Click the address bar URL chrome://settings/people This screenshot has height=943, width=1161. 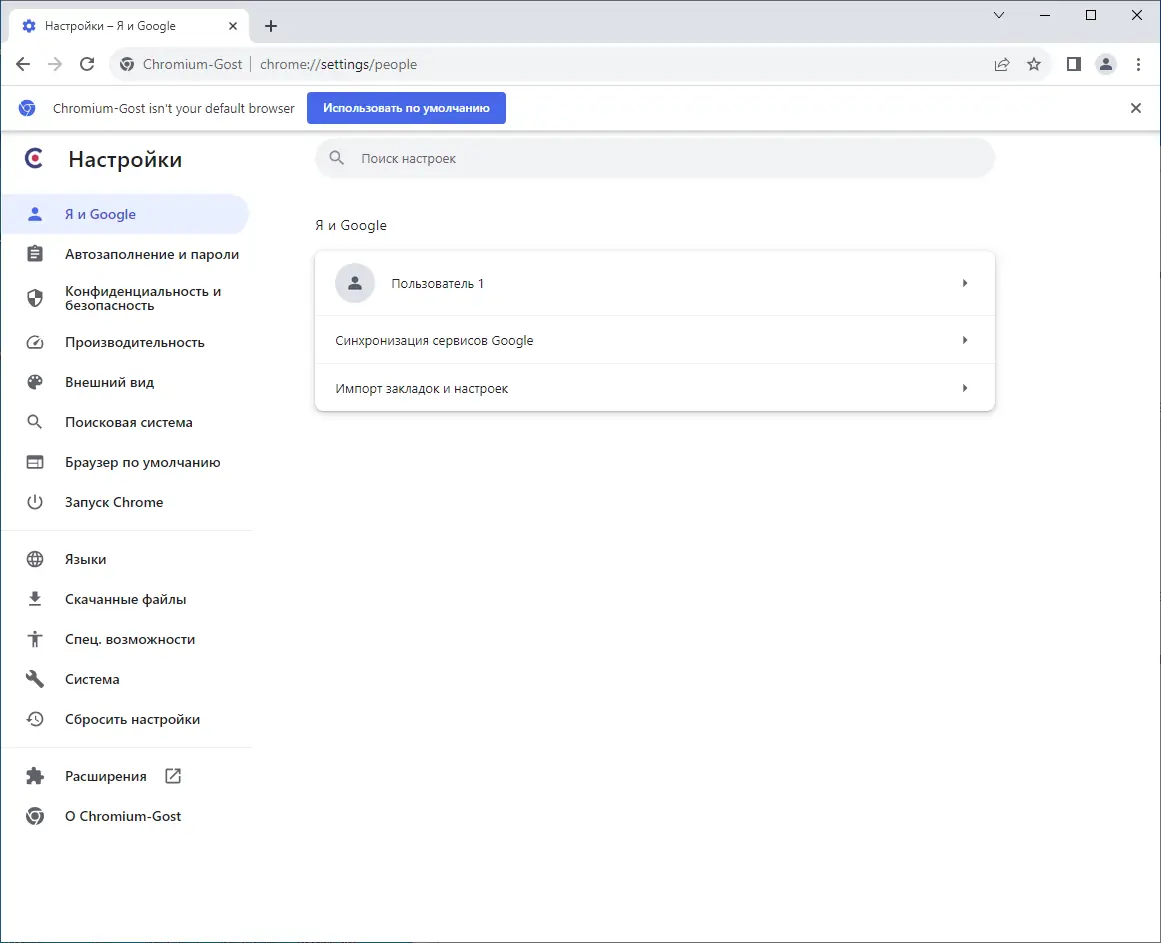tap(338, 64)
